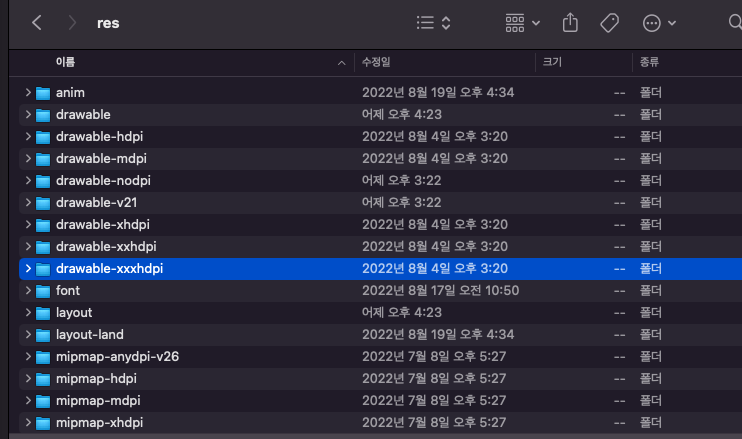The image size is (742, 439).
Task: Expand the mipmap-xhdpi folder
Action: click(28, 422)
